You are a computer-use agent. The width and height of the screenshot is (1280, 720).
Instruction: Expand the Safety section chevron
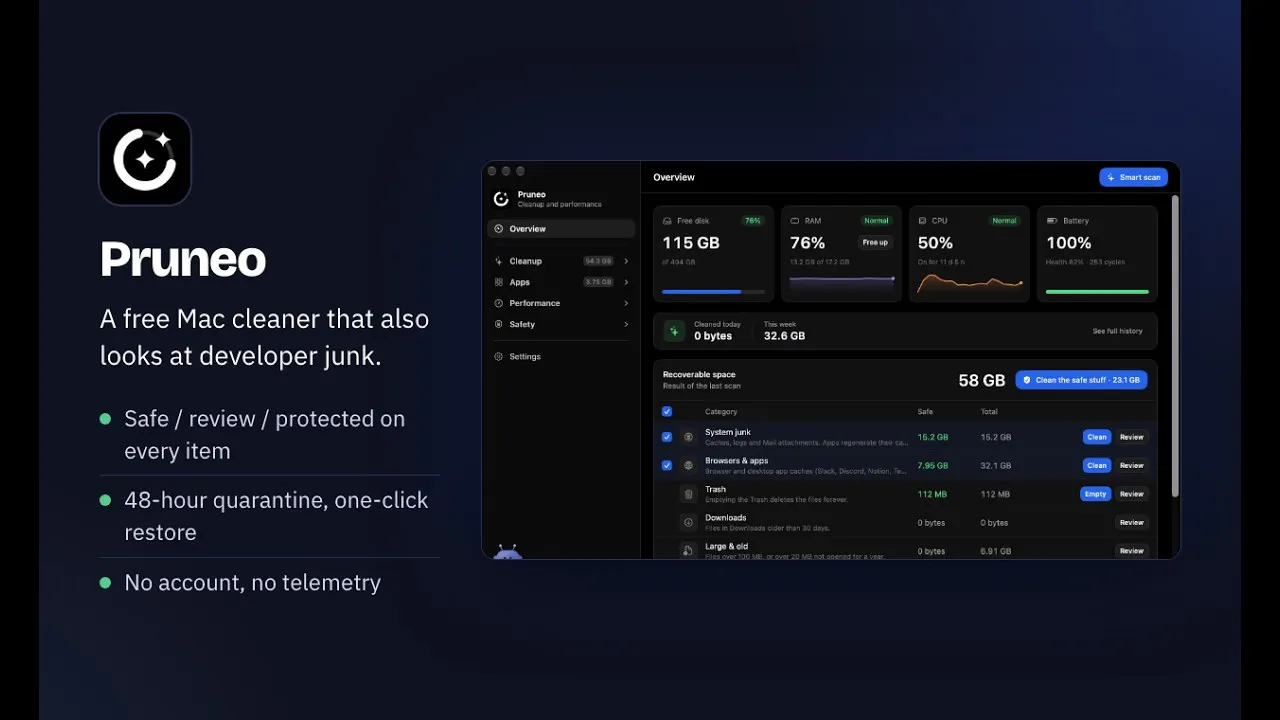pos(626,324)
